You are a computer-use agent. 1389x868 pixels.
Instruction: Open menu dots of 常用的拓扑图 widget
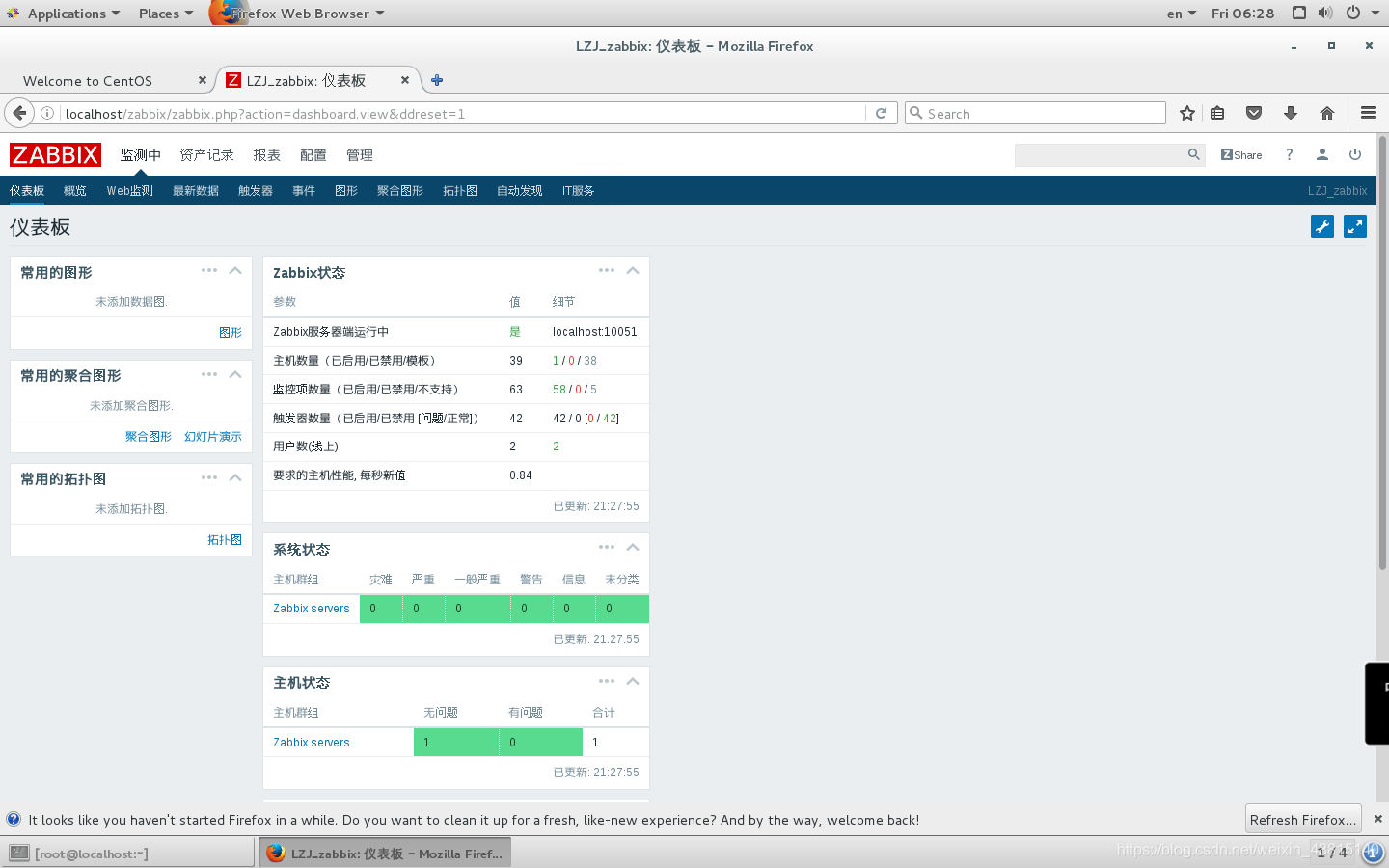tap(209, 477)
